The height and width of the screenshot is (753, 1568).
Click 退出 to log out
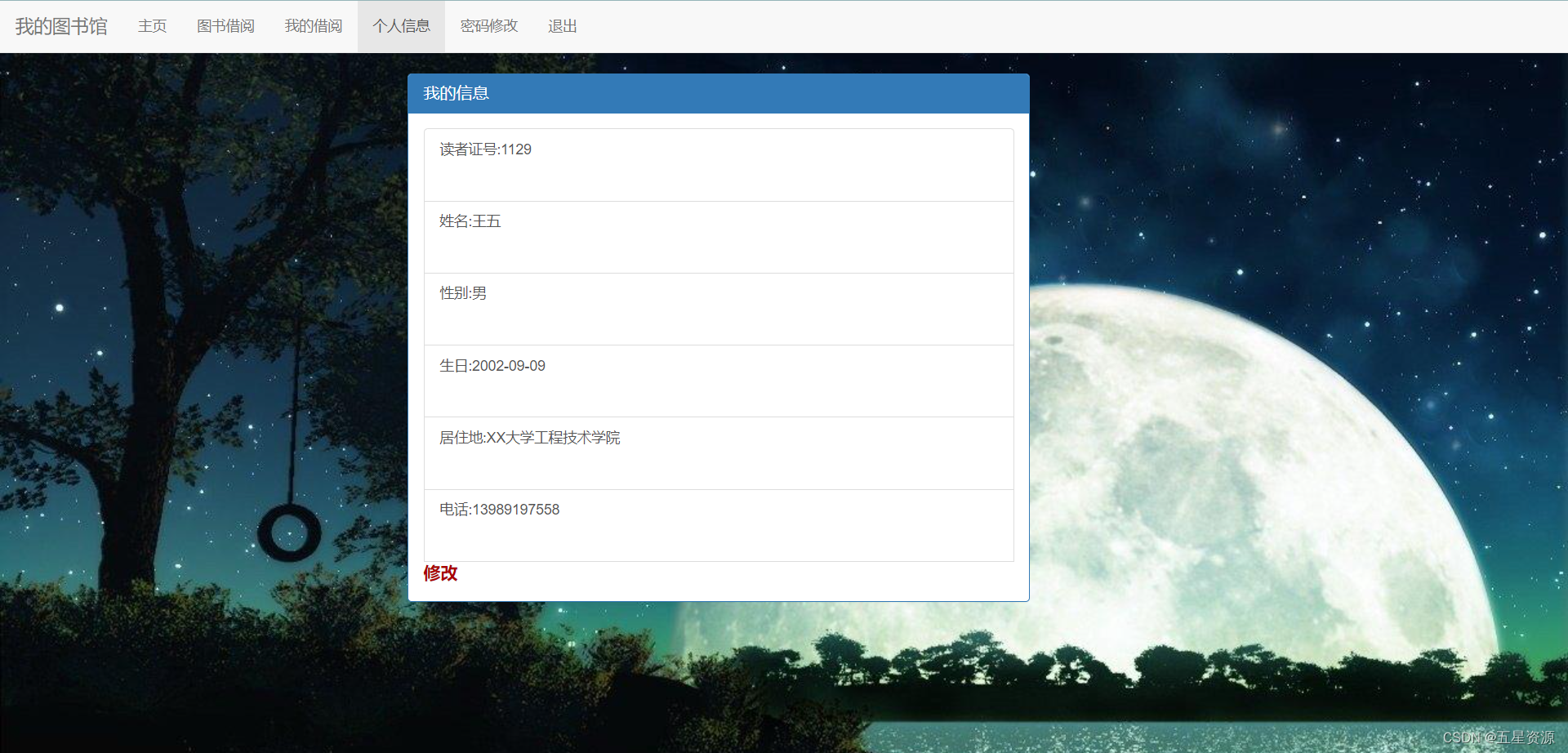(x=563, y=26)
